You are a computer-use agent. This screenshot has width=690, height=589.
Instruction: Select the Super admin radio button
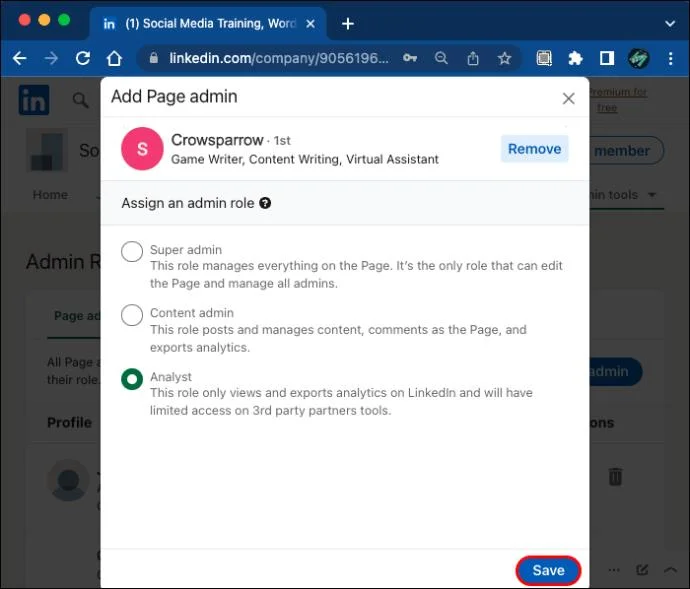pos(132,251)
